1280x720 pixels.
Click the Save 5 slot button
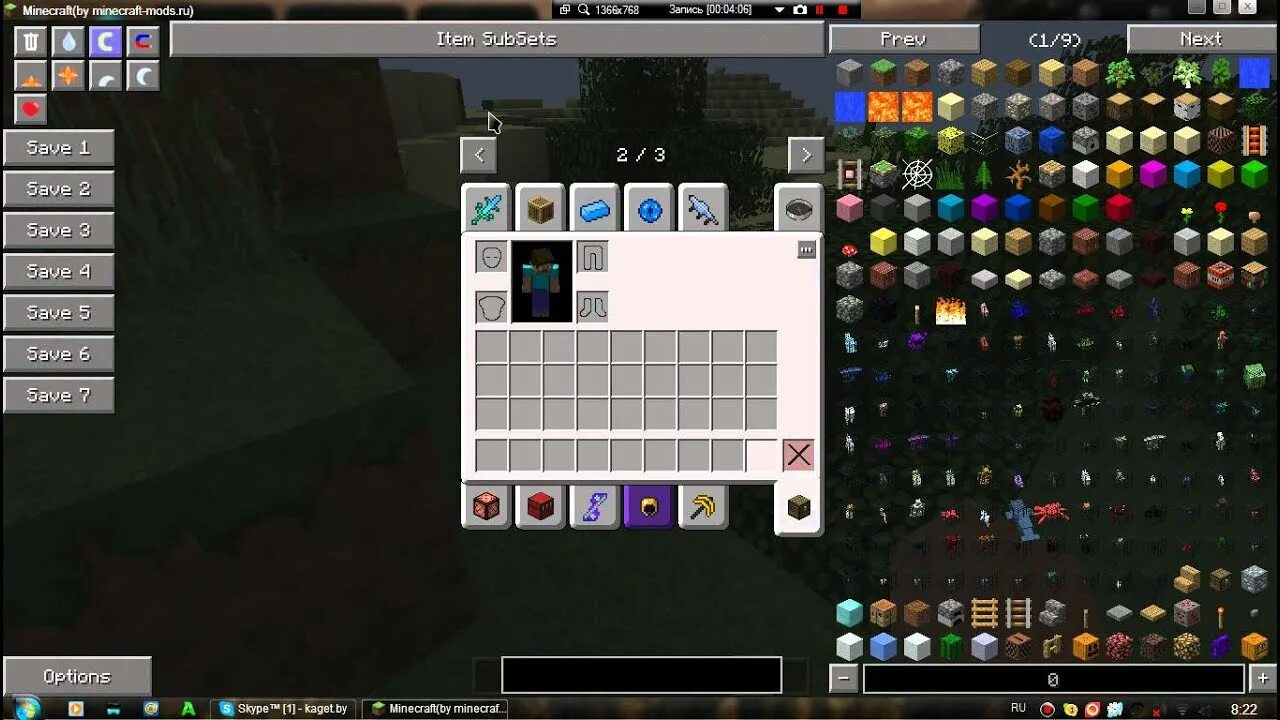pyautogui.click(x=58, y=313)
